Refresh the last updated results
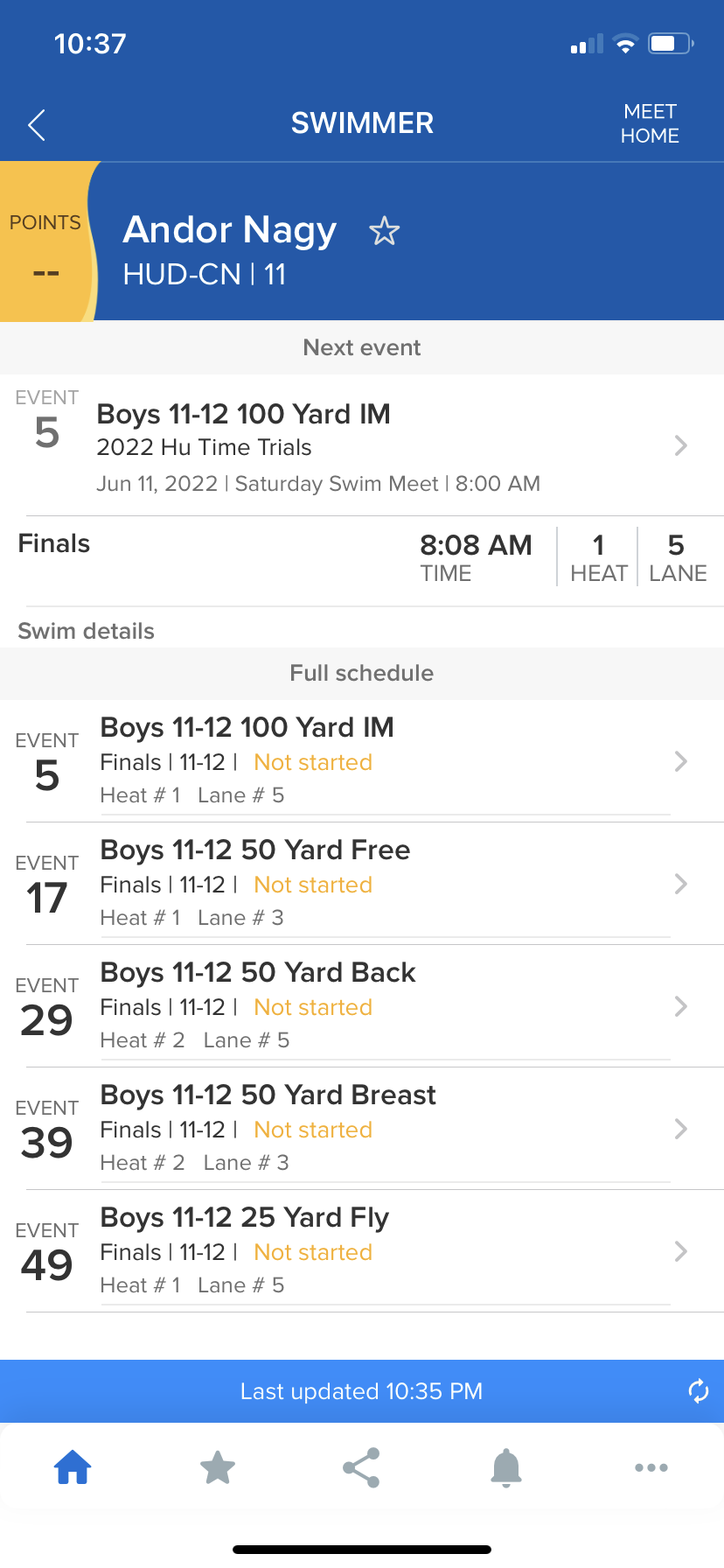 coord(698,1390)
